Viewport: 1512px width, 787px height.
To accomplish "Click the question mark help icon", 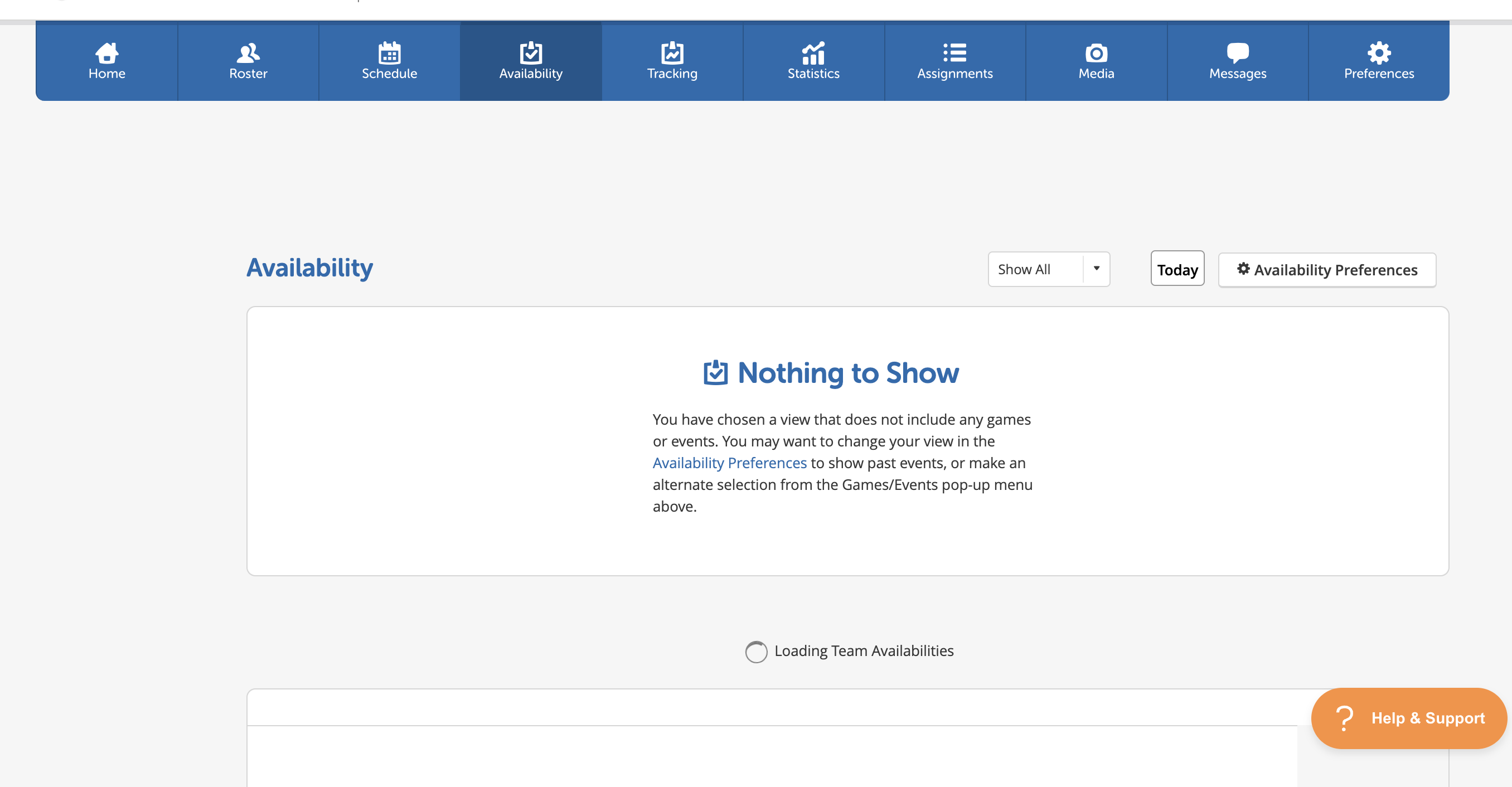I will [x=1344, y=718].
